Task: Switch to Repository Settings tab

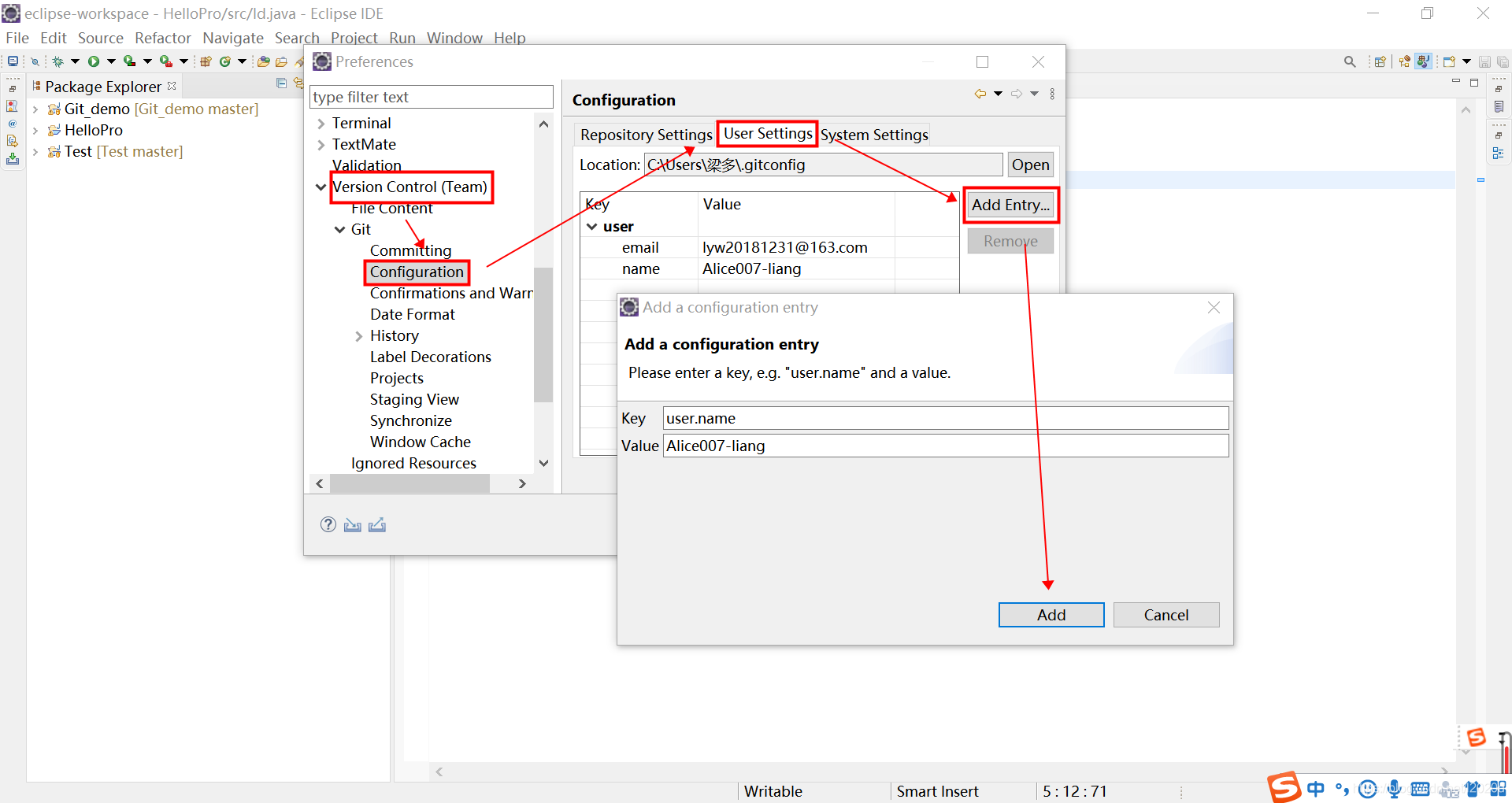Action: click(646, 135)
